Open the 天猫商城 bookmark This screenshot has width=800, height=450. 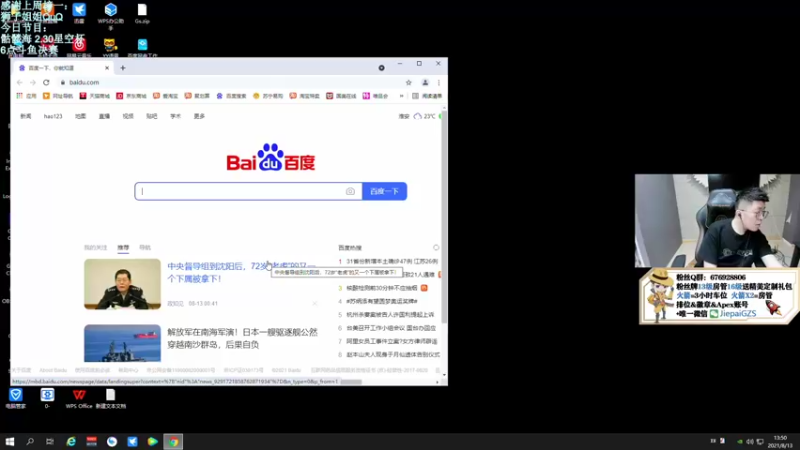tap(95, 96)
